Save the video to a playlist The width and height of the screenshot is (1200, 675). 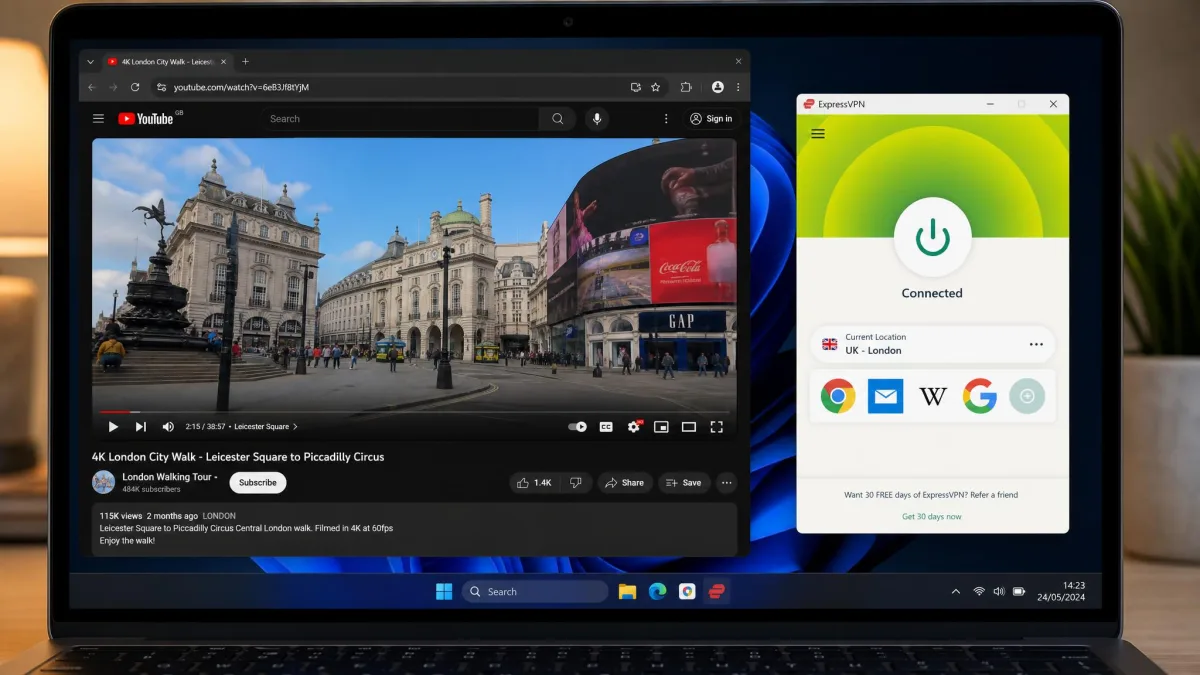(684, 483)
